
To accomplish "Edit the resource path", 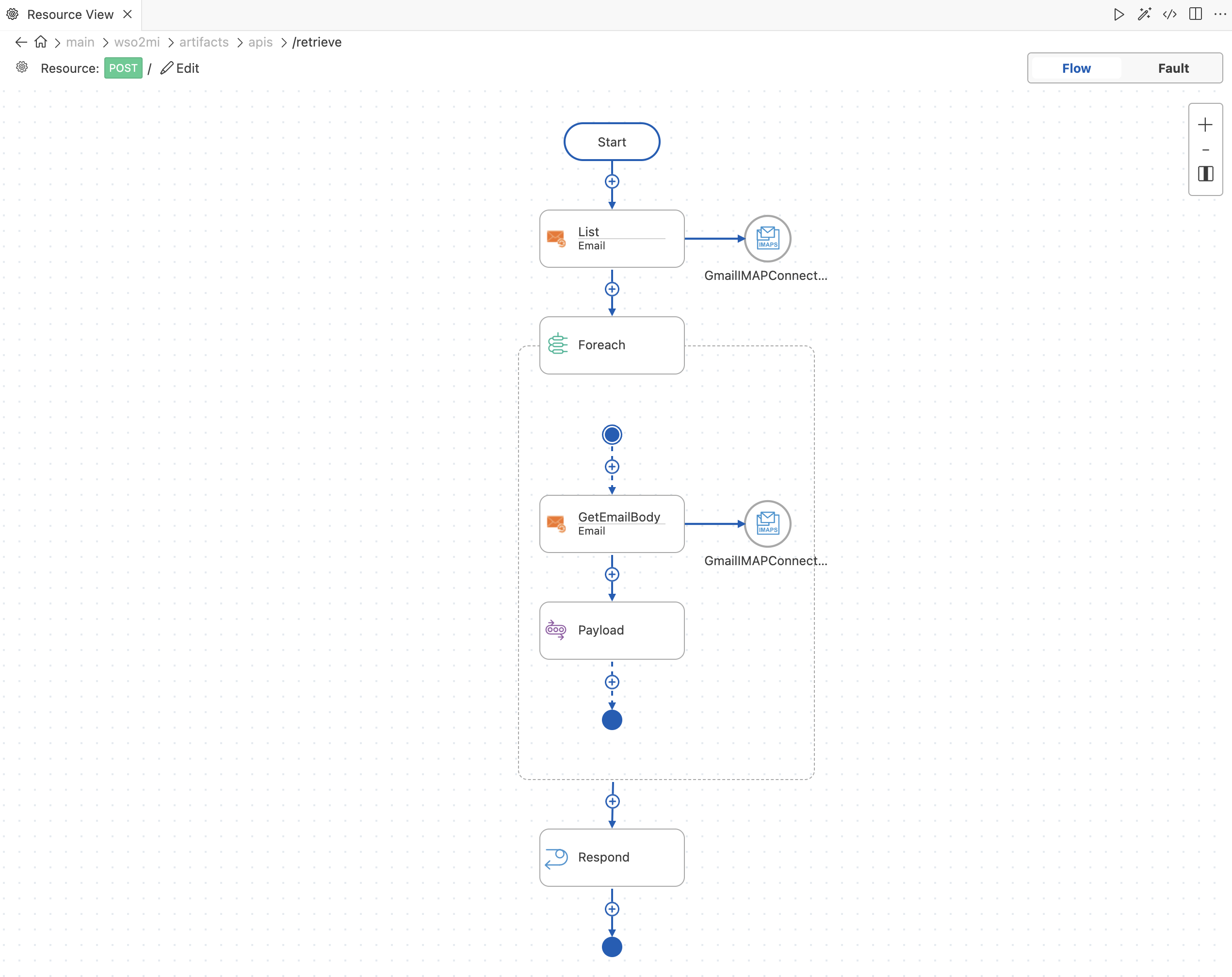I will pyautogui.click(x=180, y=68).
